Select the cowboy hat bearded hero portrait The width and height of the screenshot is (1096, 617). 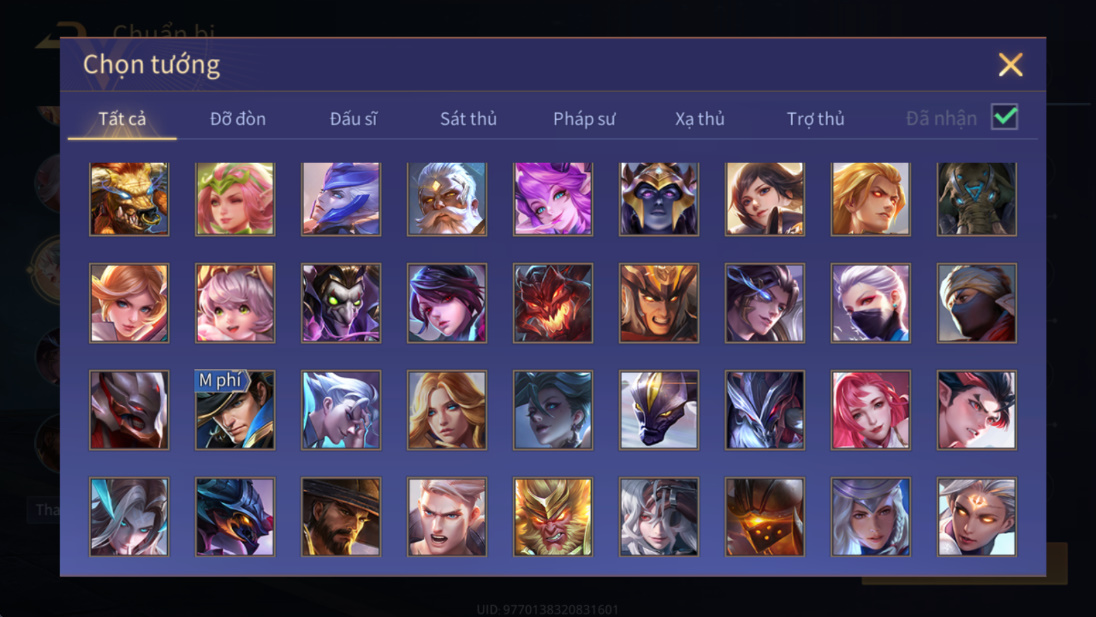tap(341, 517)
